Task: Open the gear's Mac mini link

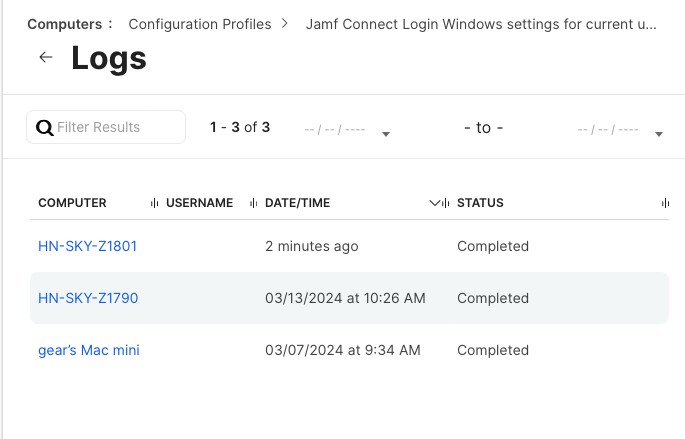Action: click(x=89, y=350)
